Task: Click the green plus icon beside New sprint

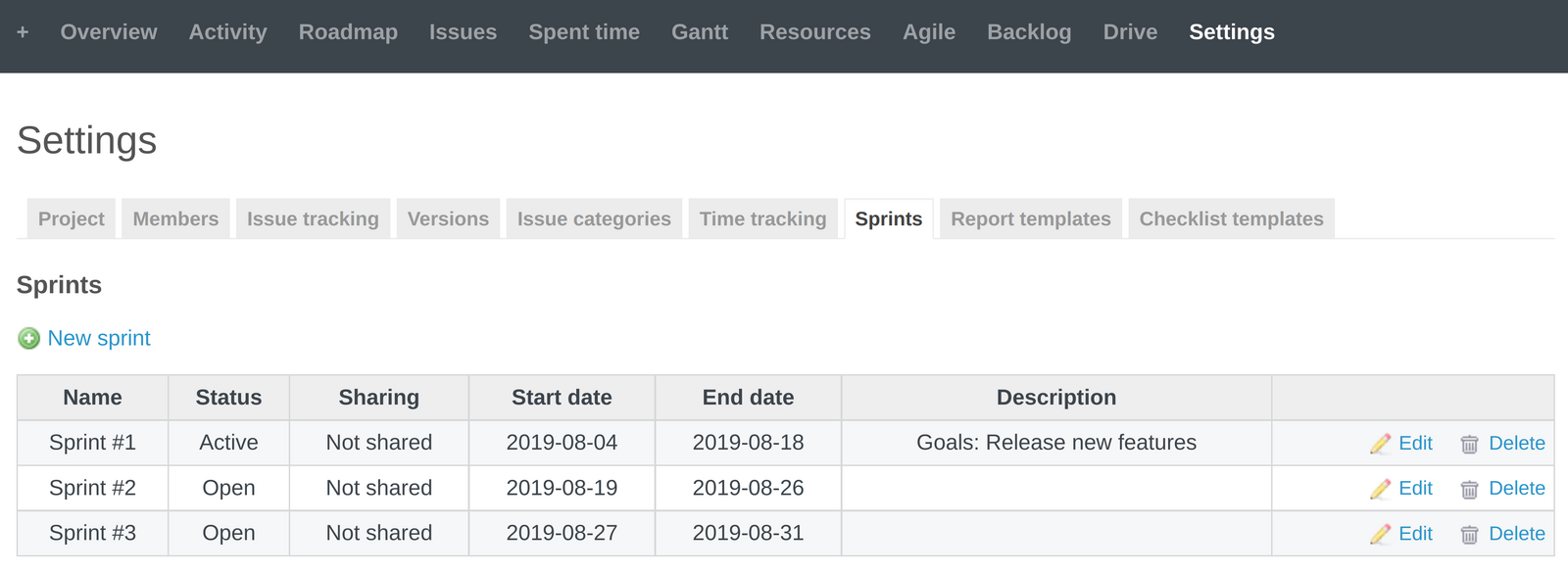Action: click(28, 338)
